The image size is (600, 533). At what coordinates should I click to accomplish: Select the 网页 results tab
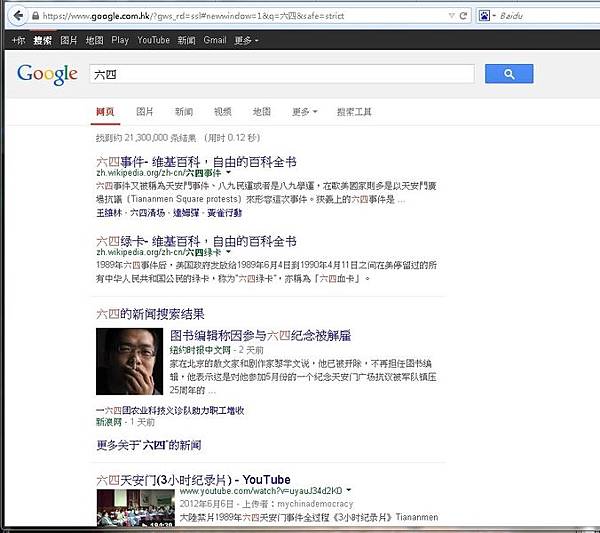105,112
